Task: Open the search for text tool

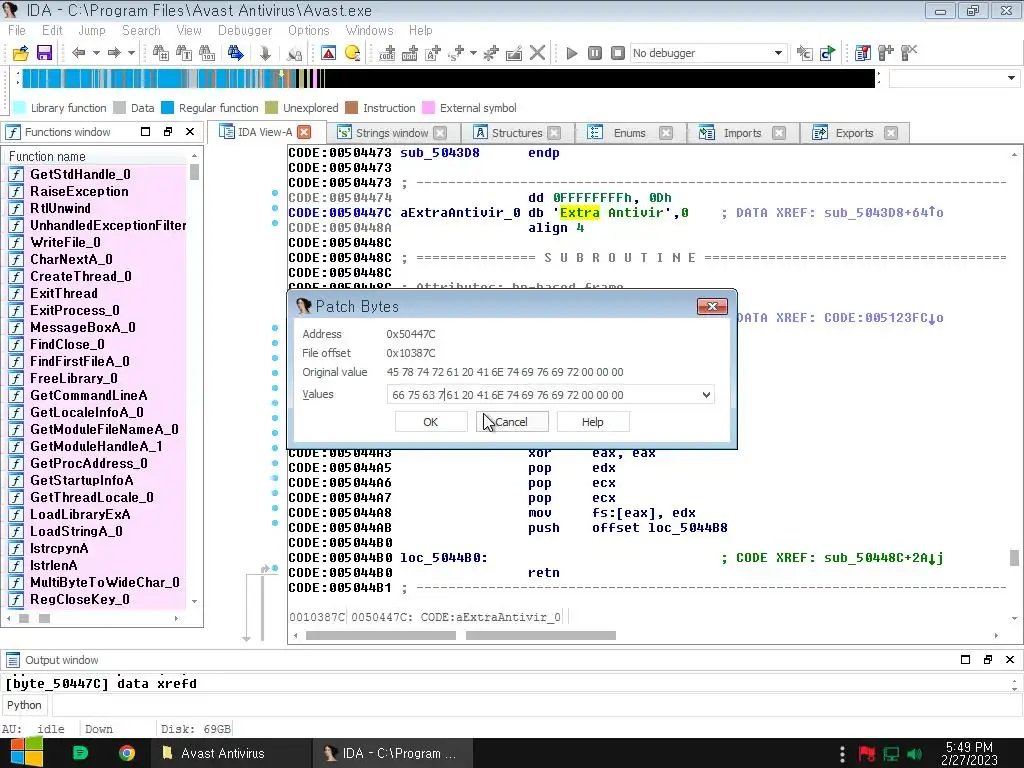Action: click(184, 53)
